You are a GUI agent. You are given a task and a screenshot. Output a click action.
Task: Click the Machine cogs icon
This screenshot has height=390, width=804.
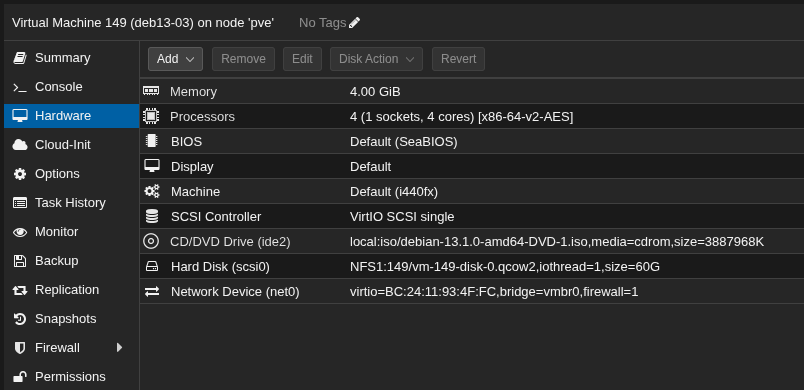[151, 191]
